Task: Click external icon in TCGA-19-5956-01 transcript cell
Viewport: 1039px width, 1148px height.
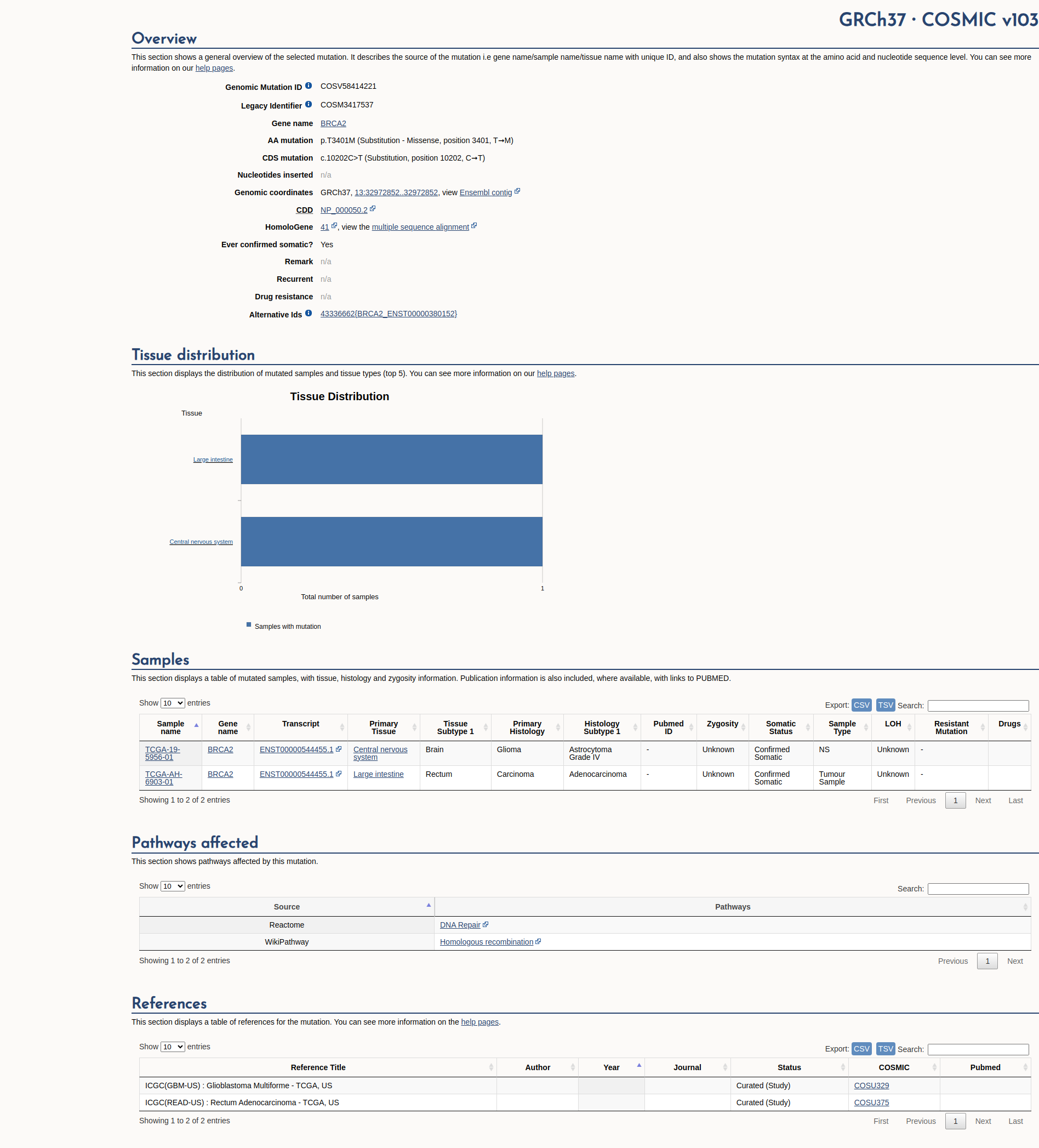Action: point(339,749)
